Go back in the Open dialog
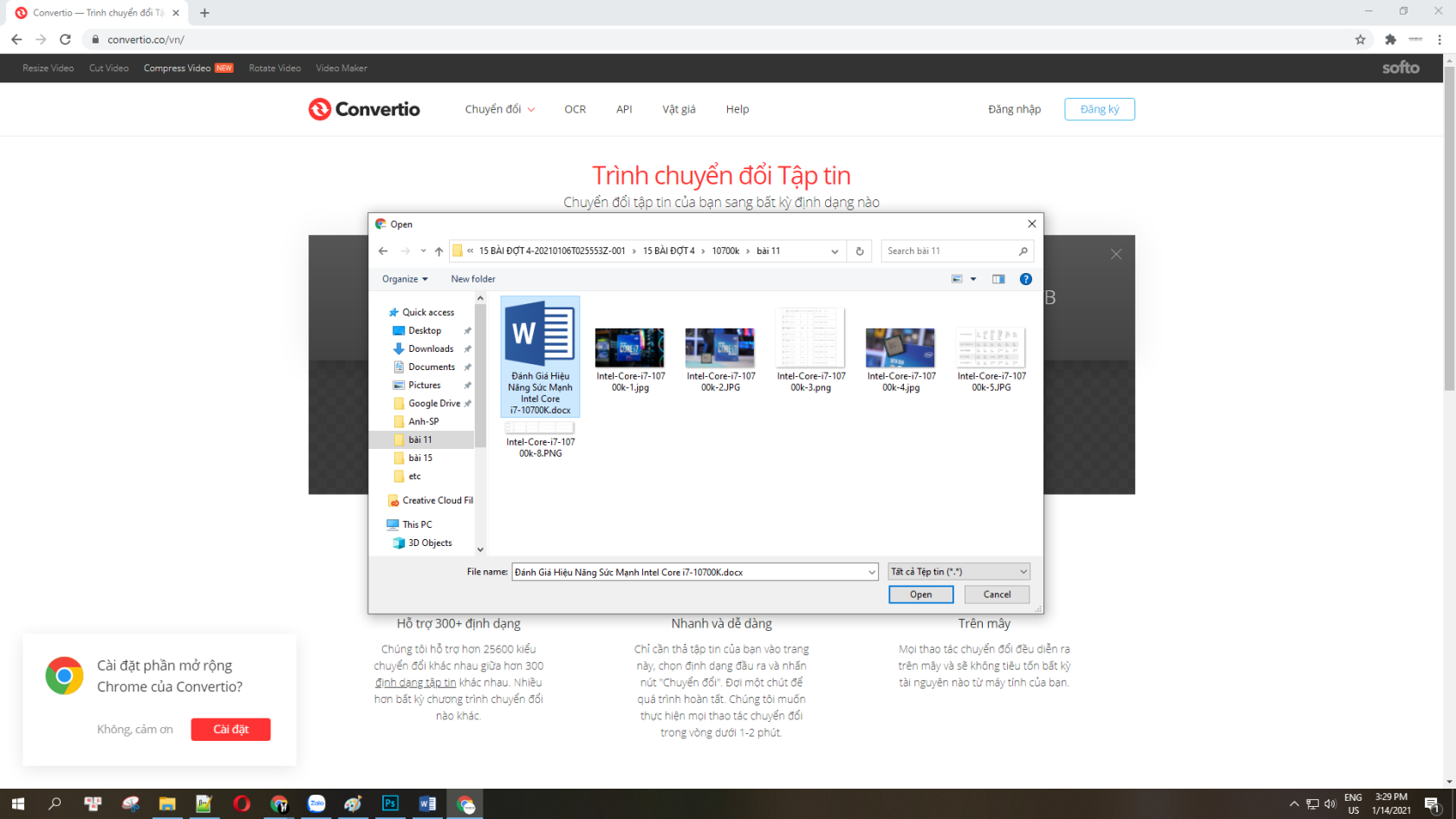1456x819 pixels. click(383, 251)
